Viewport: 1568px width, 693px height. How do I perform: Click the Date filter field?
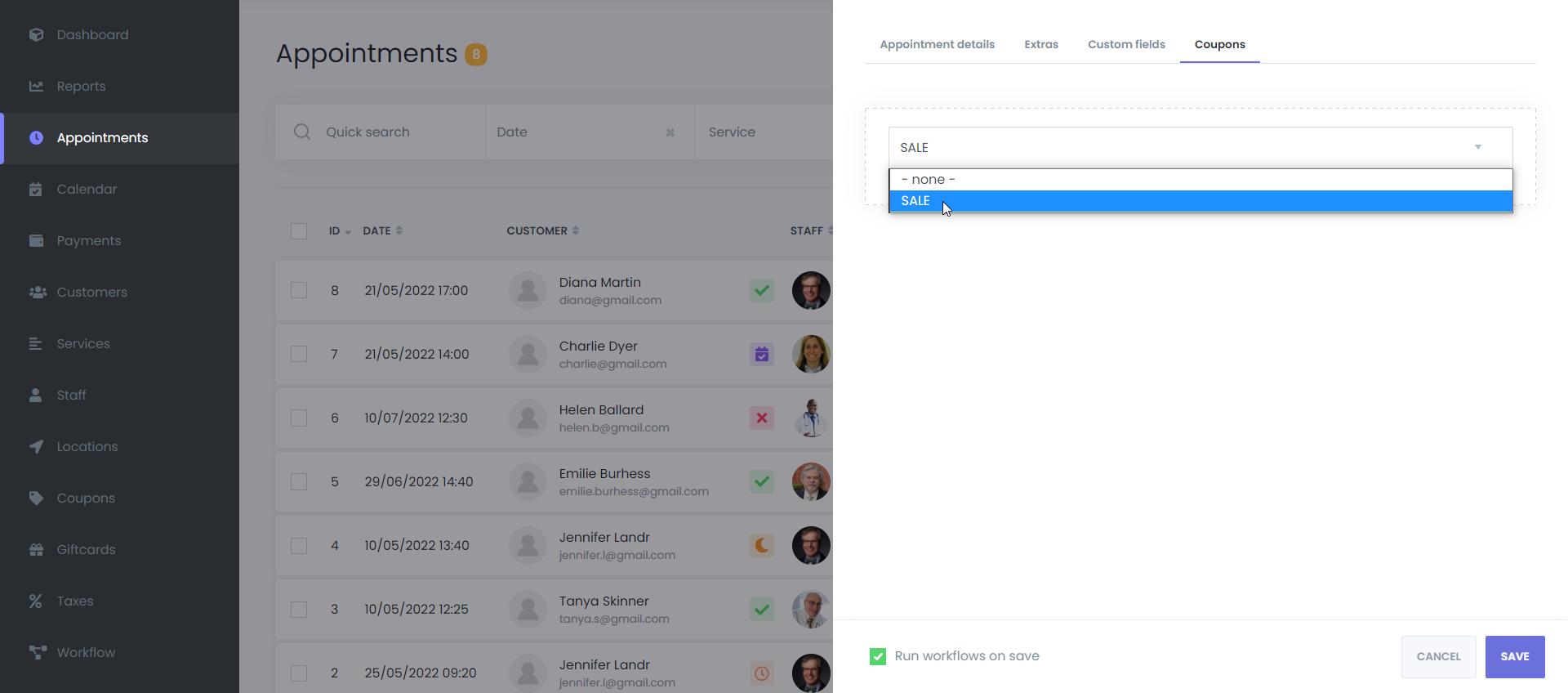click(590, 132)
